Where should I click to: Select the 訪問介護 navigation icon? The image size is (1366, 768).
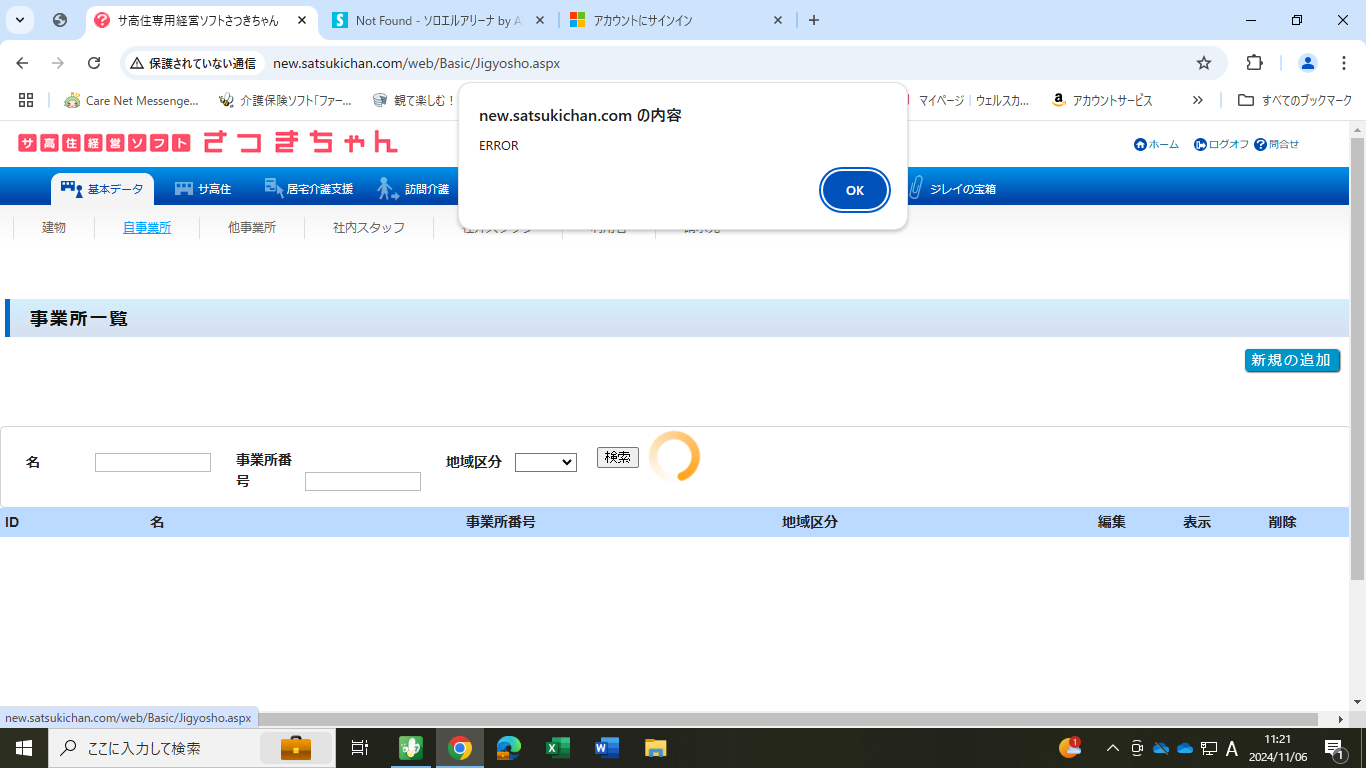[388, 188]
